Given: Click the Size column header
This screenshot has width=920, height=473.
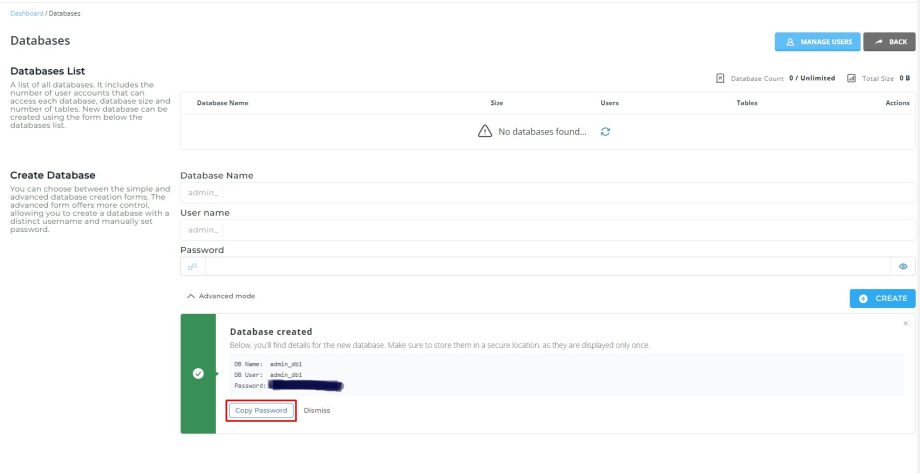Looking at the screenshot, I should [x=496, y=103].
